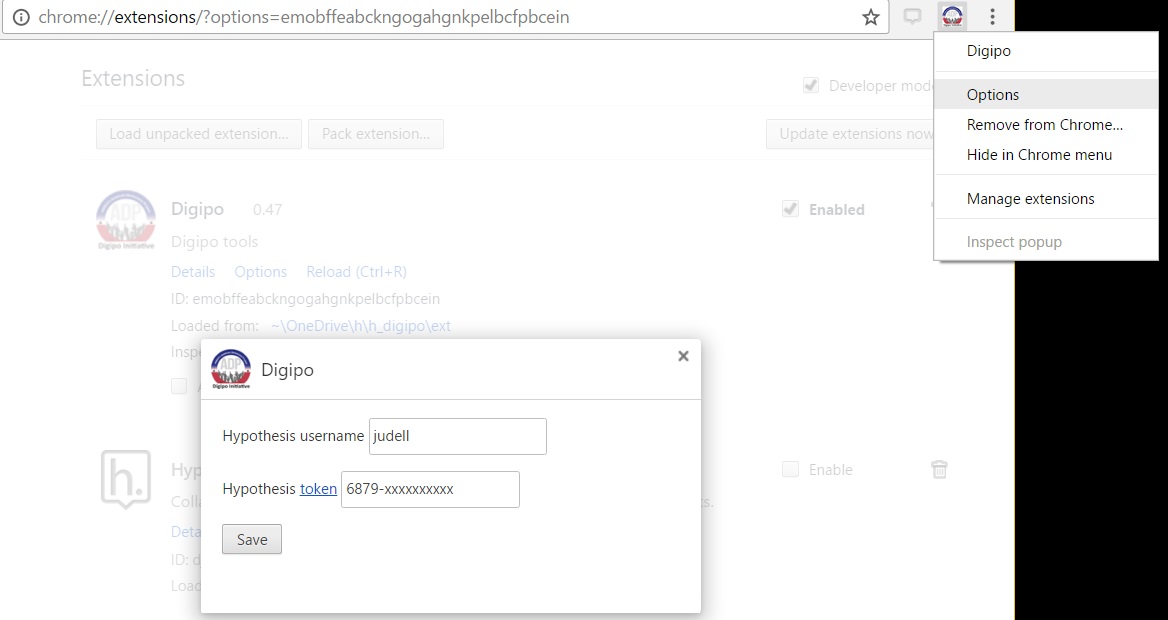Check the Hypothesis Enable checkbox
The image size is (1168, 620).
790,469
